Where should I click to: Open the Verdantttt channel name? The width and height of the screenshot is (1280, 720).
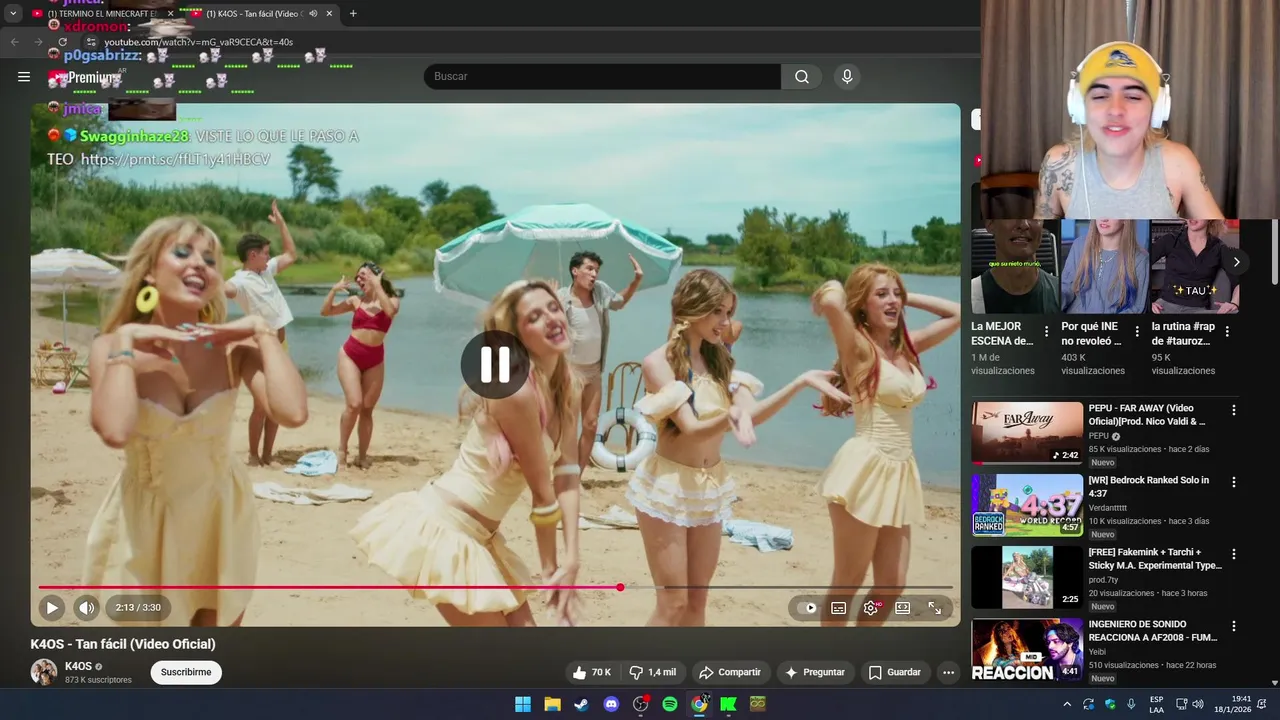(1108, 508)
